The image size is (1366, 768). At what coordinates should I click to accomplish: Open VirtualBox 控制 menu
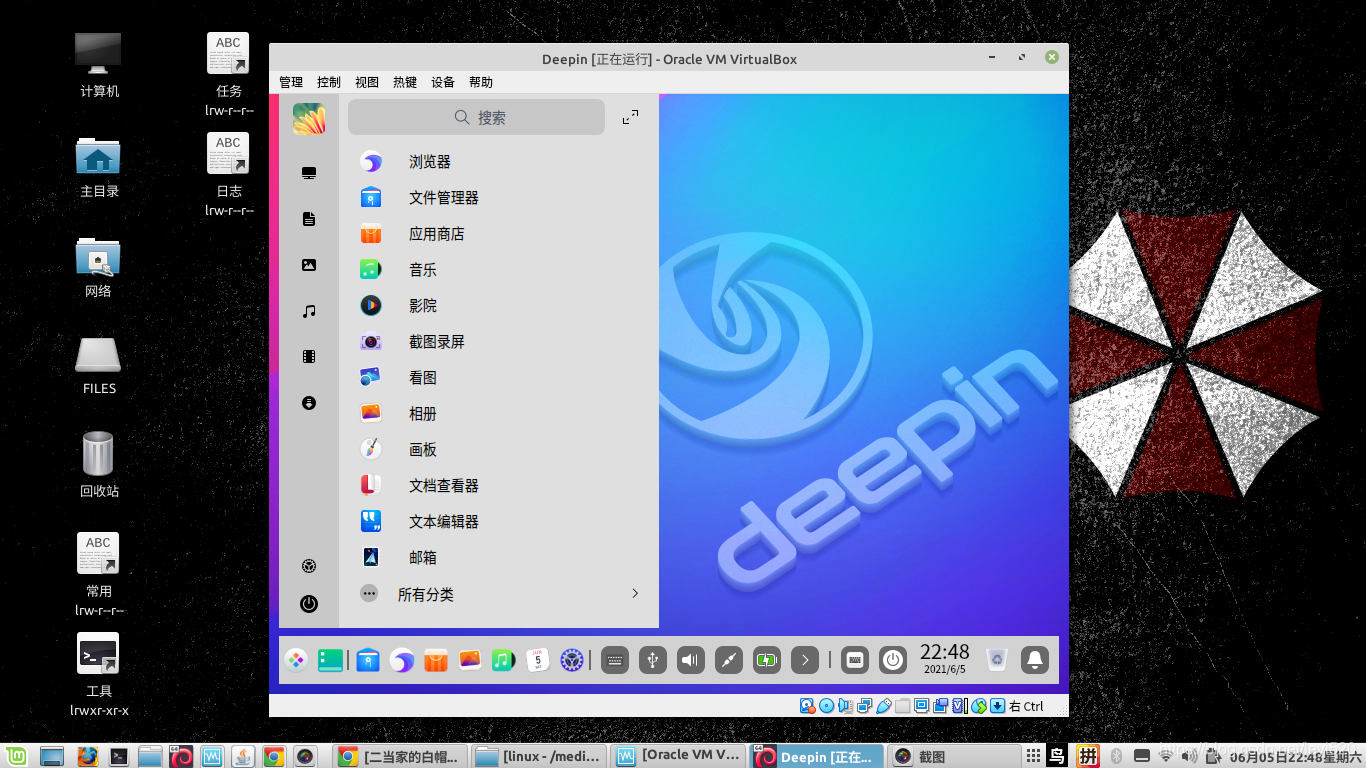click(329, 83)
